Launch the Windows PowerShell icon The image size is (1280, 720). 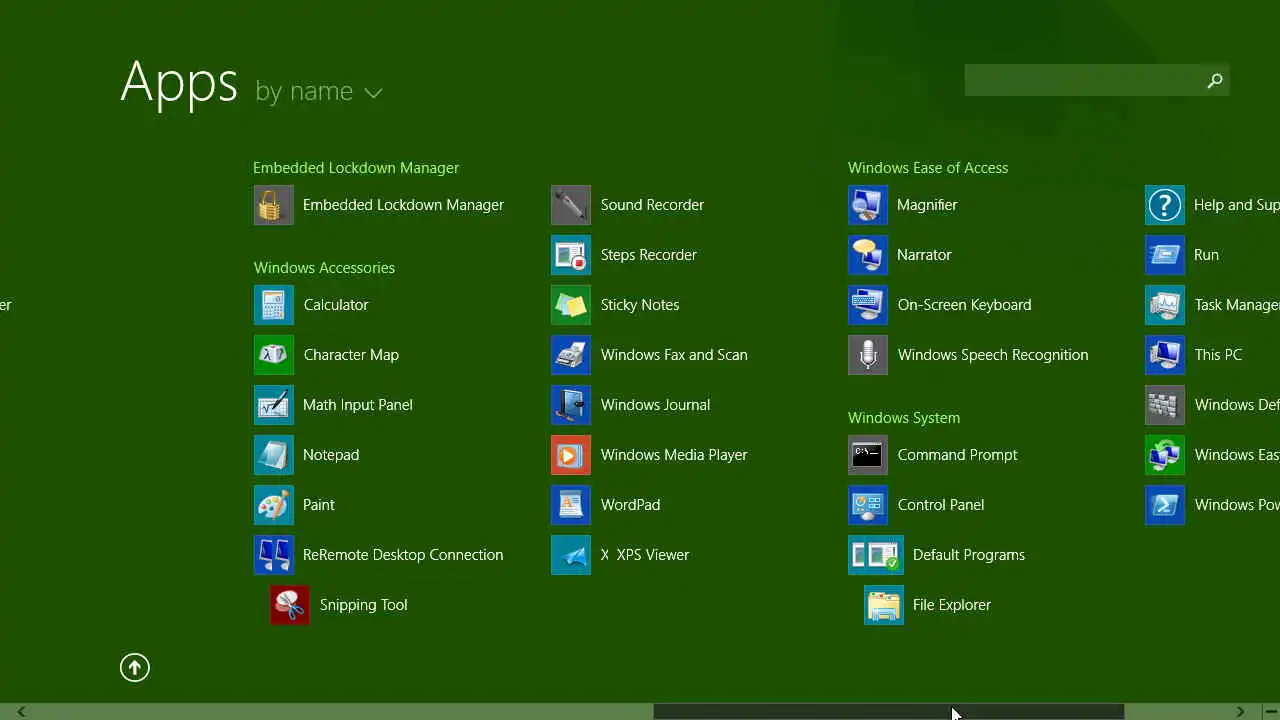[1165, 505]
